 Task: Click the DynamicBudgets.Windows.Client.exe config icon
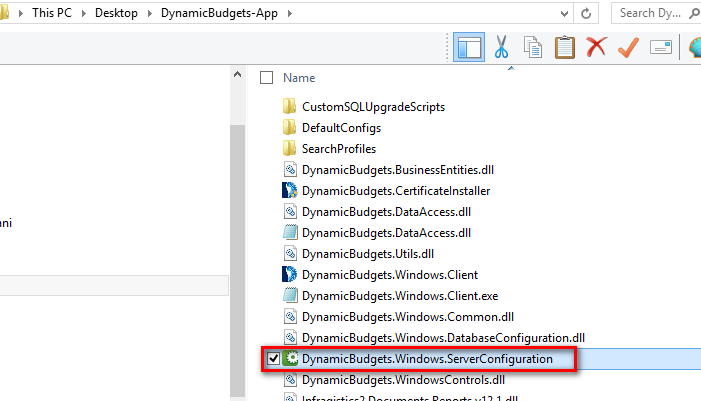tap(290, 295)
